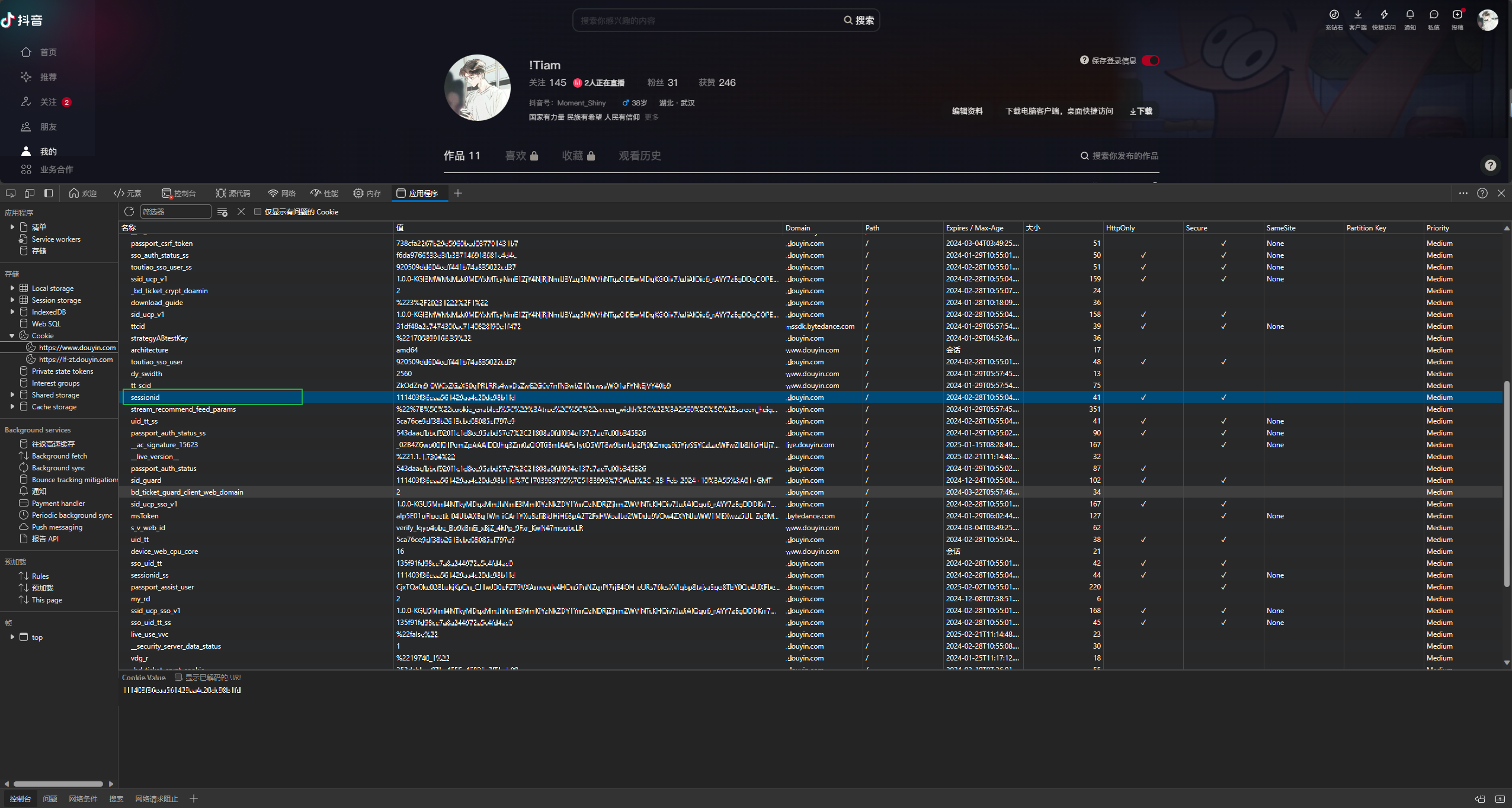Expand the Shared storage tree node
The height and width of the screenshot is (808, 1512).
pos(12,395)
